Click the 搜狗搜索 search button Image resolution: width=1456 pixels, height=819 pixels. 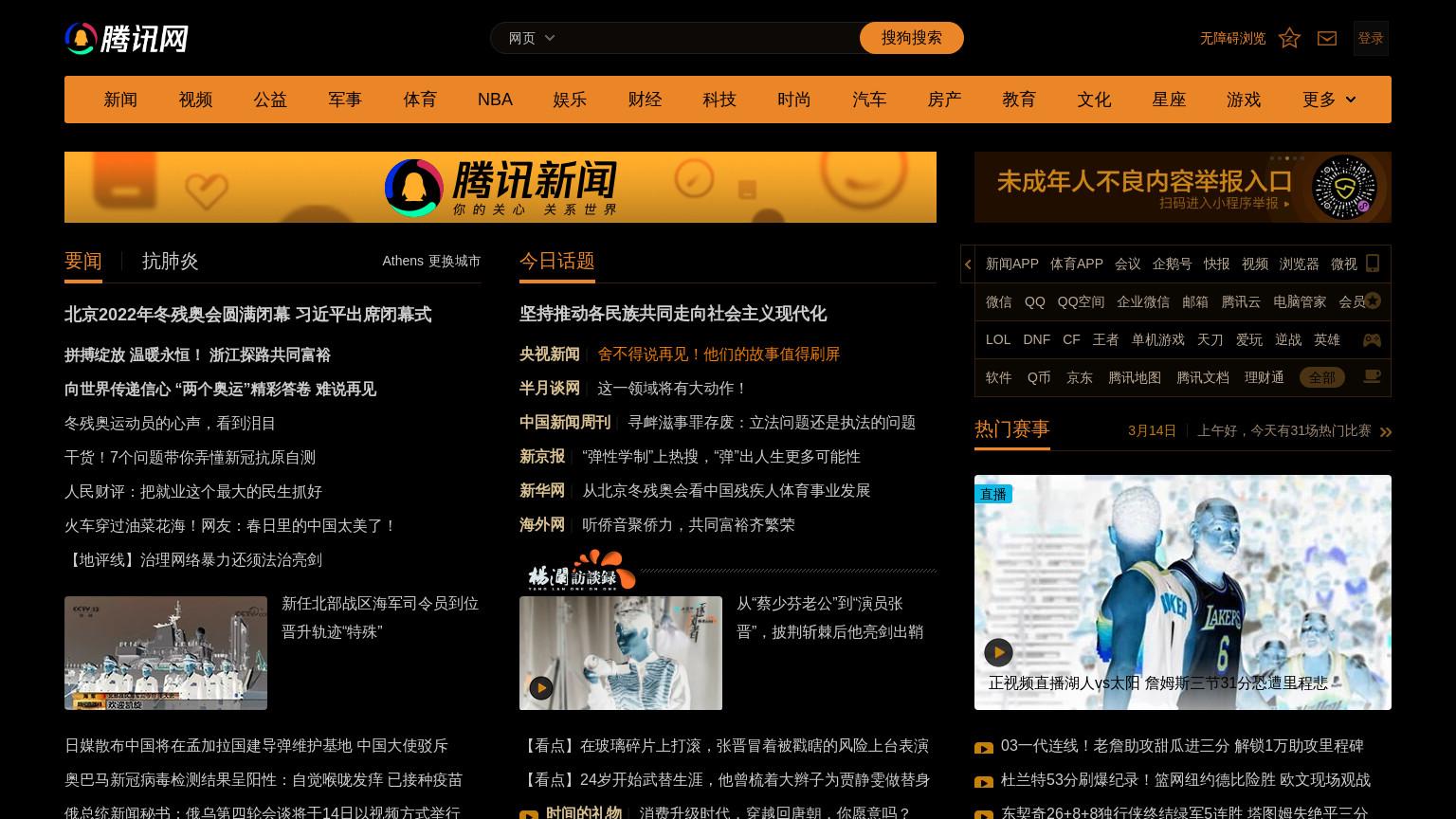912,38
